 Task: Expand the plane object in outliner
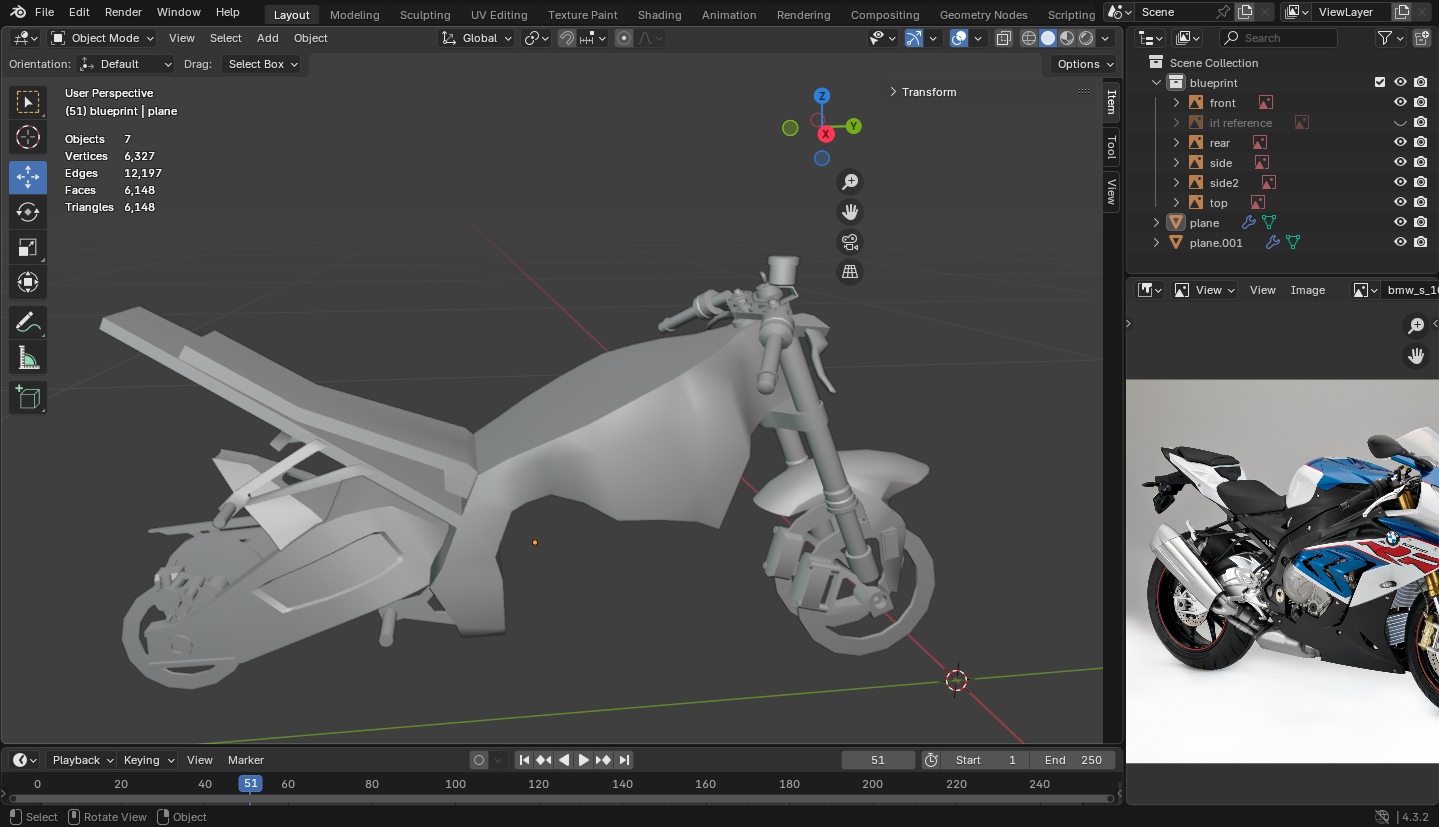tap(1157, 223)
